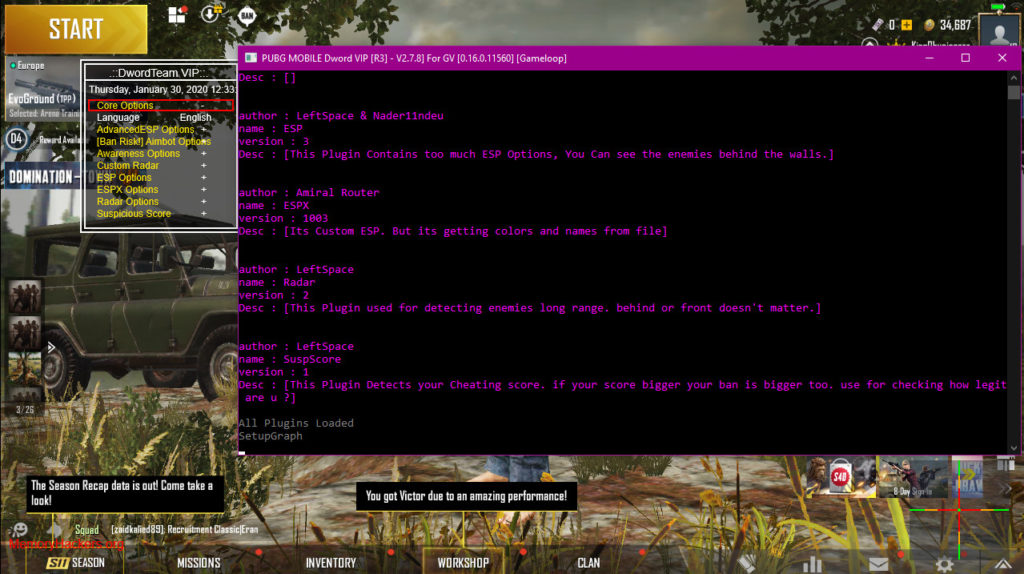Click the "SetupGraph" console line
Image resolution: width=1024 pixels, height=574 pixels.
[270, 436]
